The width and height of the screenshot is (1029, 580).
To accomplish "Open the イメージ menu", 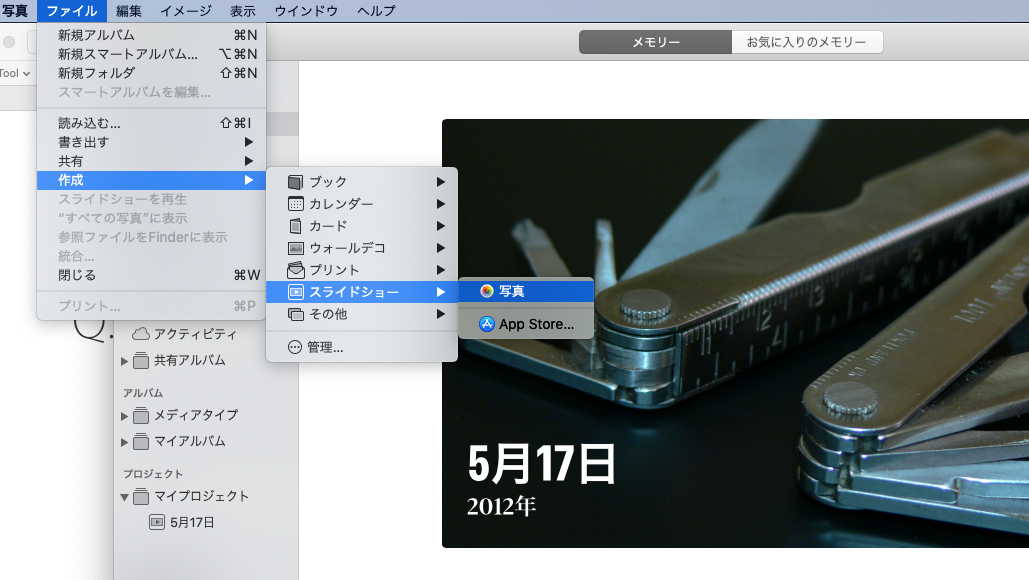I will pyautogui.click(x=186, y=10).
